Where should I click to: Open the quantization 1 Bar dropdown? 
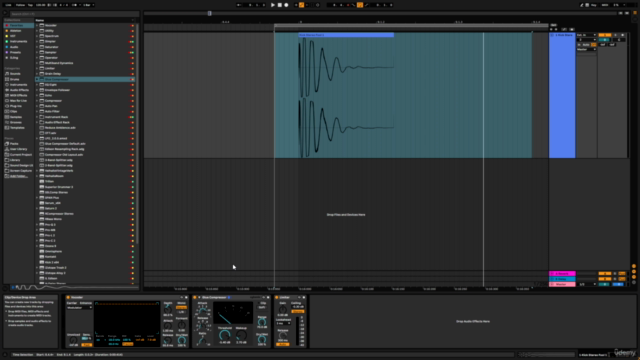tap(88, 5)
